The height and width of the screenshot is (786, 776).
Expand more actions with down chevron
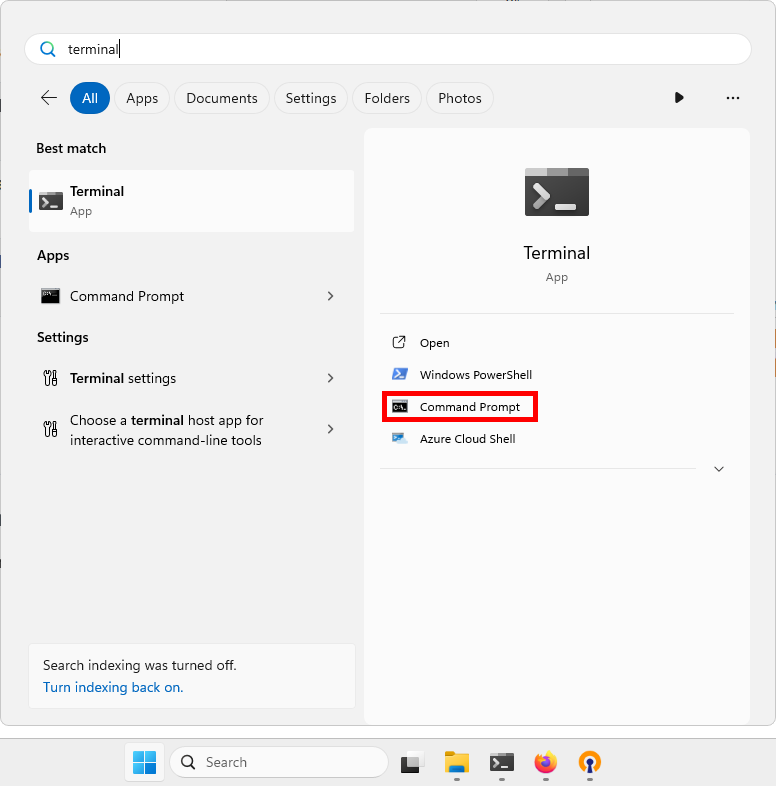tap(718, 469)
